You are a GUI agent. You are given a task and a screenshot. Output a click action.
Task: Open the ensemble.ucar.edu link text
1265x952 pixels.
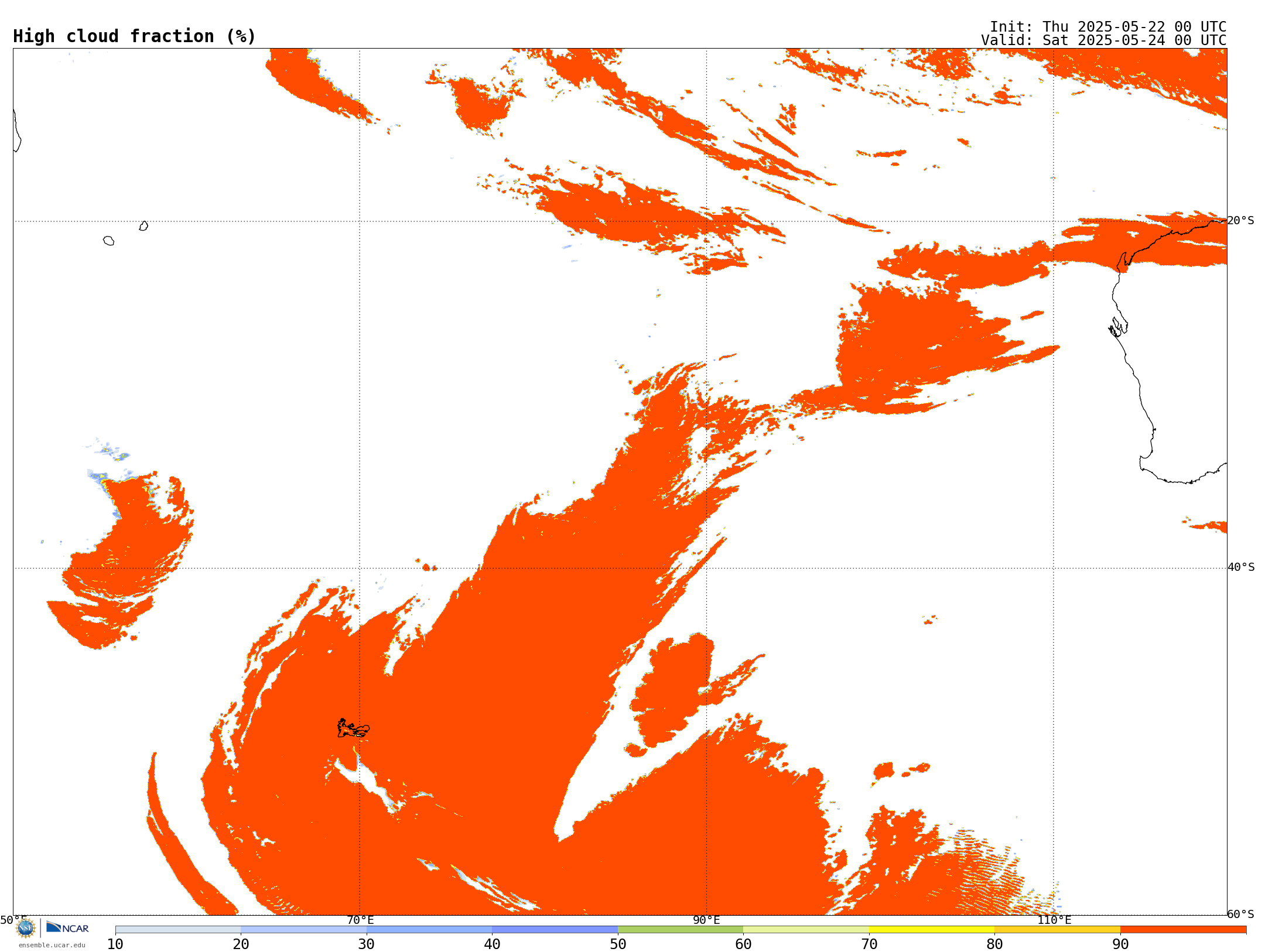(x=52, y=945)
